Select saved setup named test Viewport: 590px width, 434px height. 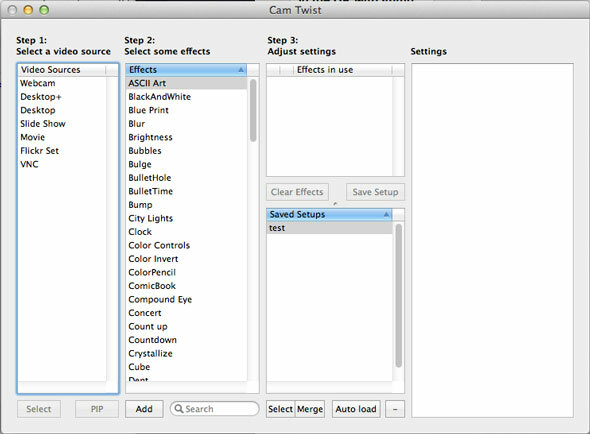point(329,228)
